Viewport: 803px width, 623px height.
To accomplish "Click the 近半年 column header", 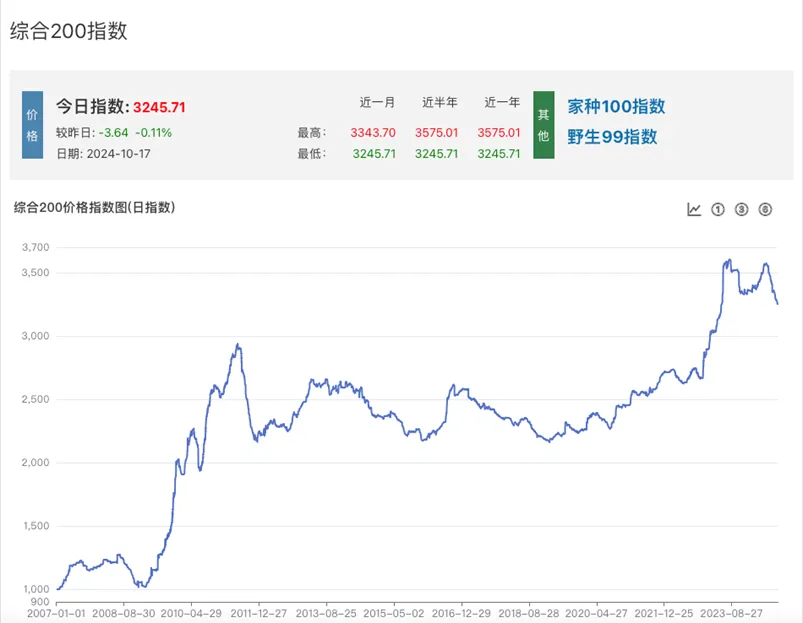I will pyautogui.click(x=439, y=102).
